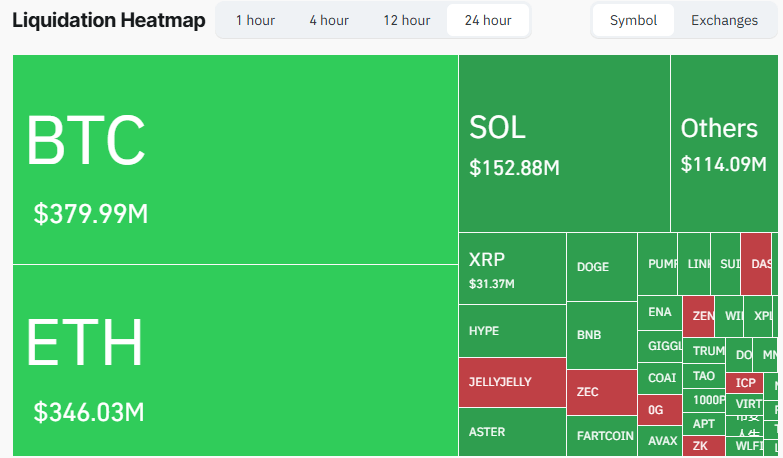Select the BNB heatmap tile

tap(601, 335)
